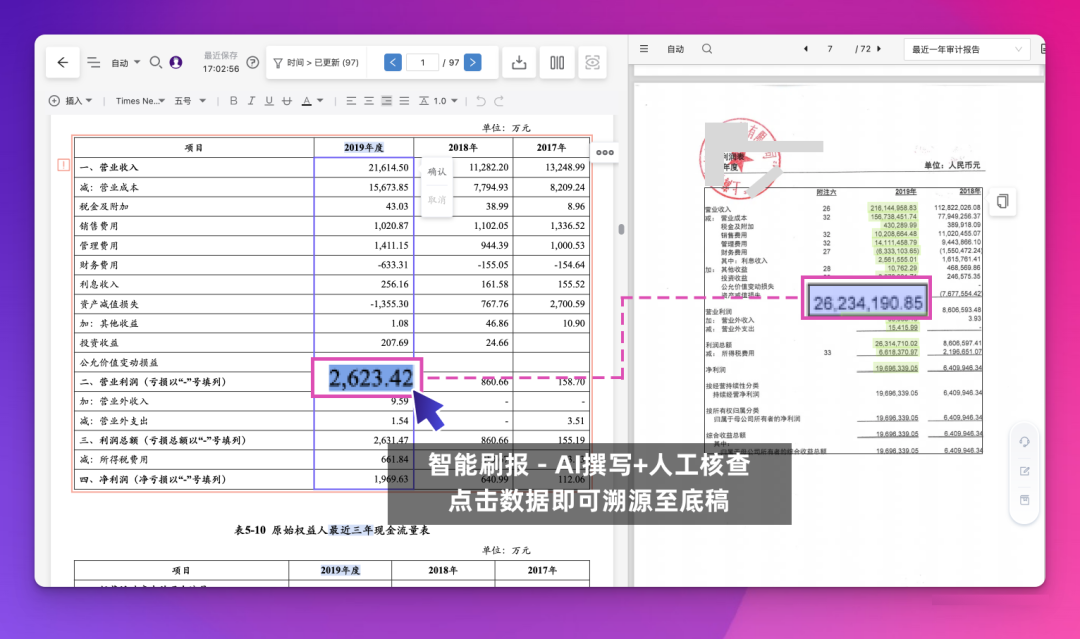Click the source page number field showing 7
The image size is (1080, 639).
(x=830, y=49)
